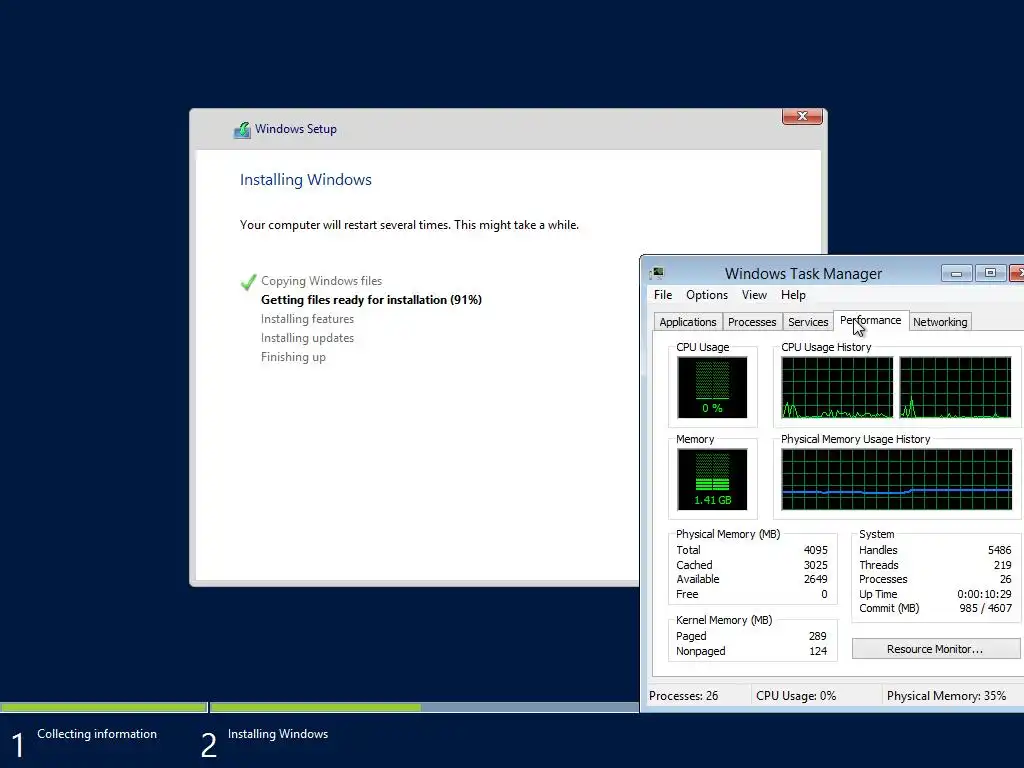The width and height of the screenshot is (1024, 768).
Task: Open the File menu in Task Manager
Action: (x=662, y=295)
